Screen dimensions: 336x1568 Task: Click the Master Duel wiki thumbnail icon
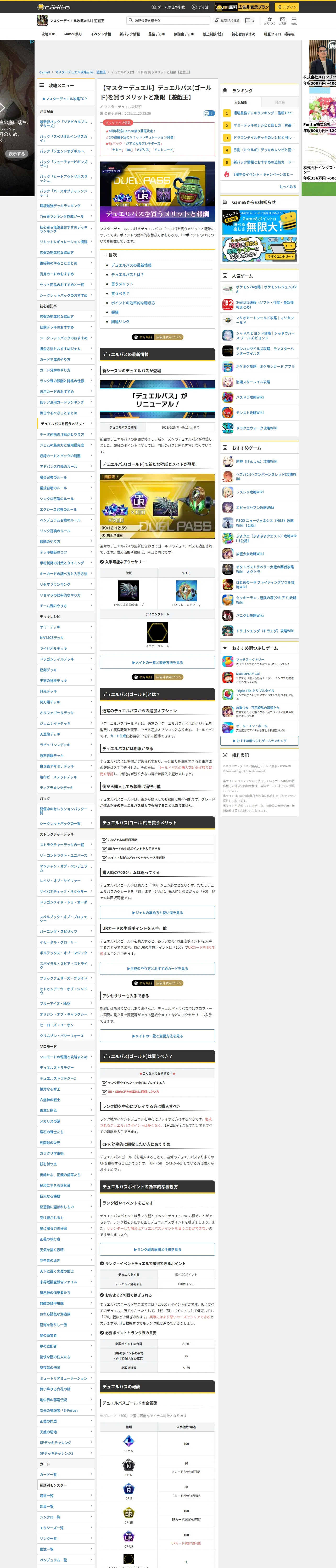click(42, 20)
